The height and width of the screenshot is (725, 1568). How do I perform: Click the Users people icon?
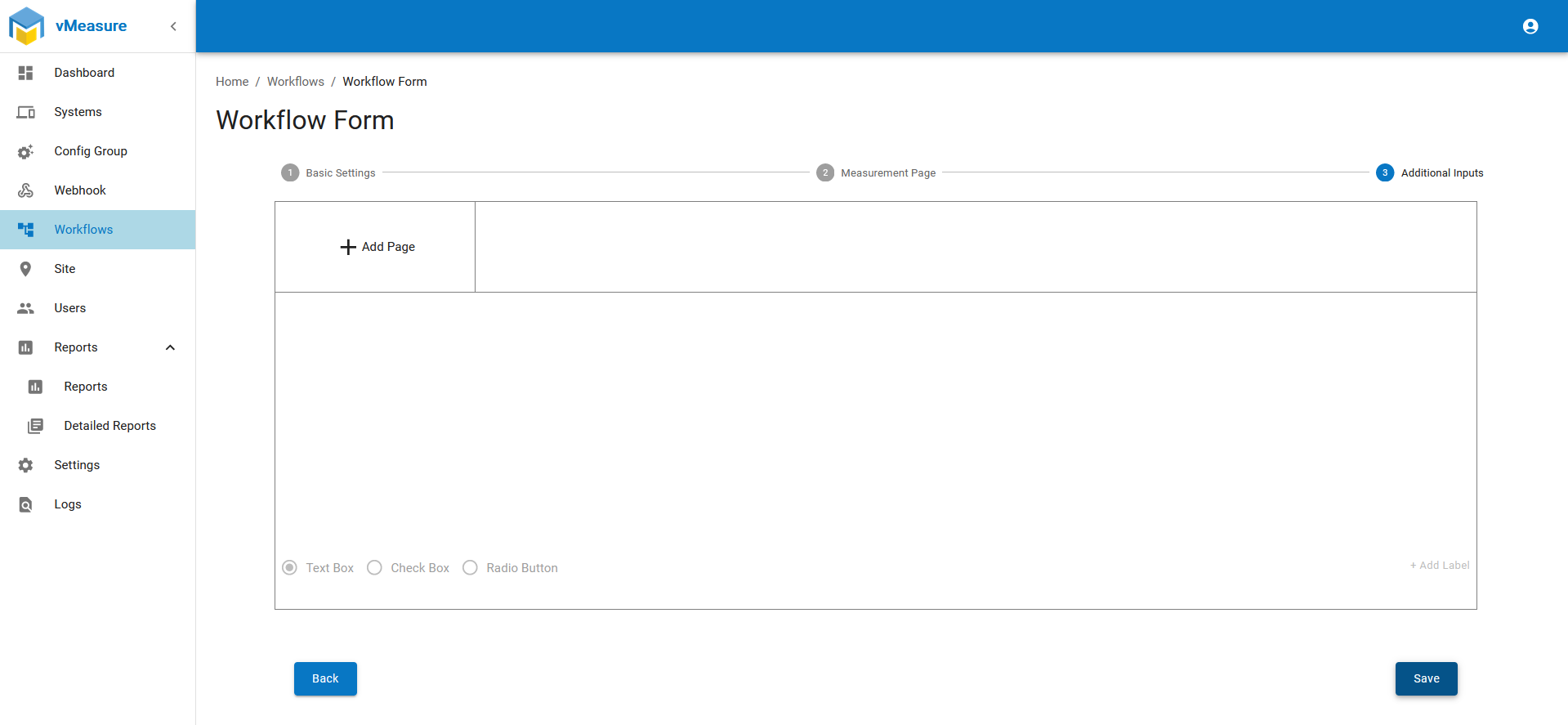(26, 308)
